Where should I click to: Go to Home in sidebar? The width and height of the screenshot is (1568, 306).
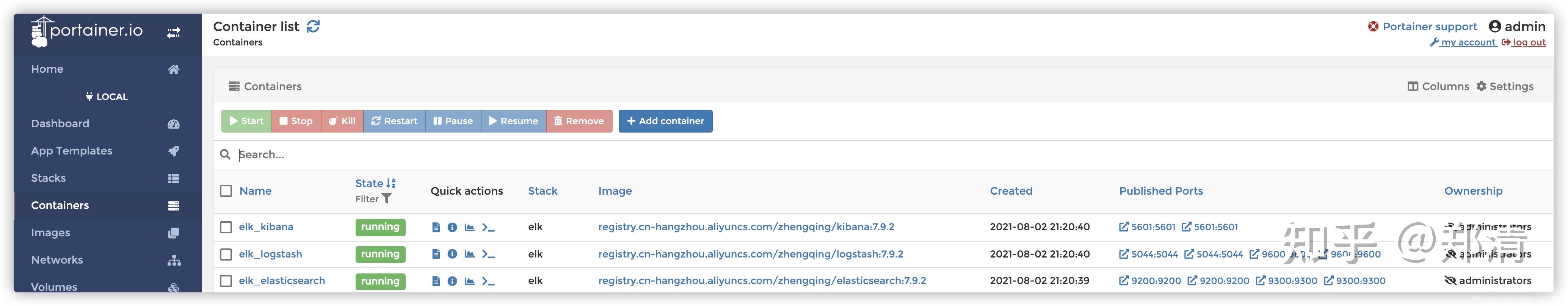coord(107,69)
